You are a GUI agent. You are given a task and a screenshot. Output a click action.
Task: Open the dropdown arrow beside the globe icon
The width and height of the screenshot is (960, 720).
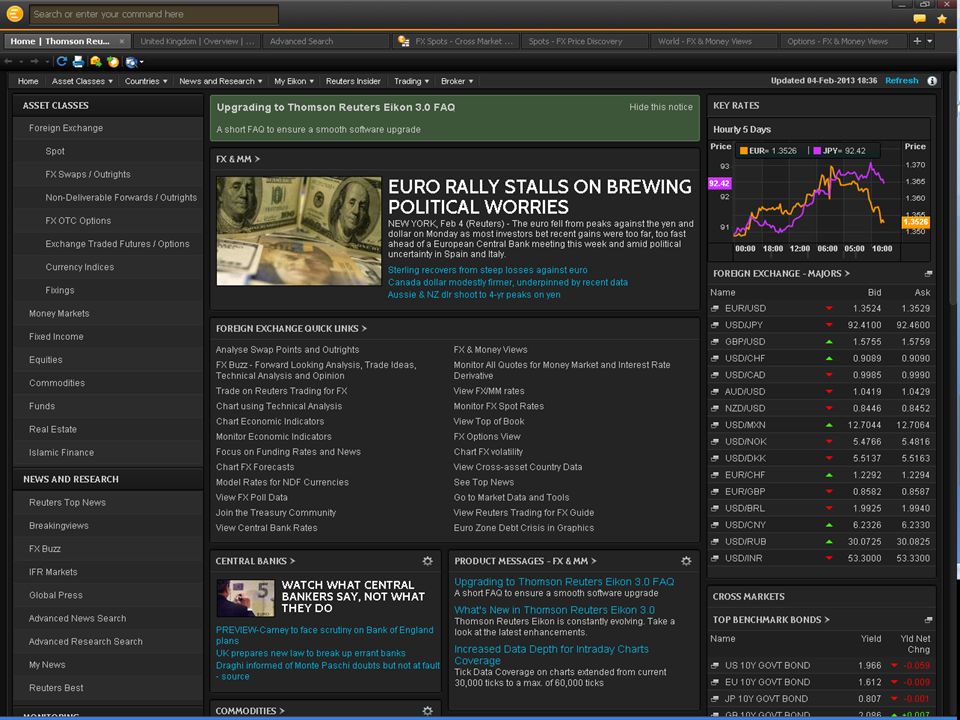[x=141, y=62]
